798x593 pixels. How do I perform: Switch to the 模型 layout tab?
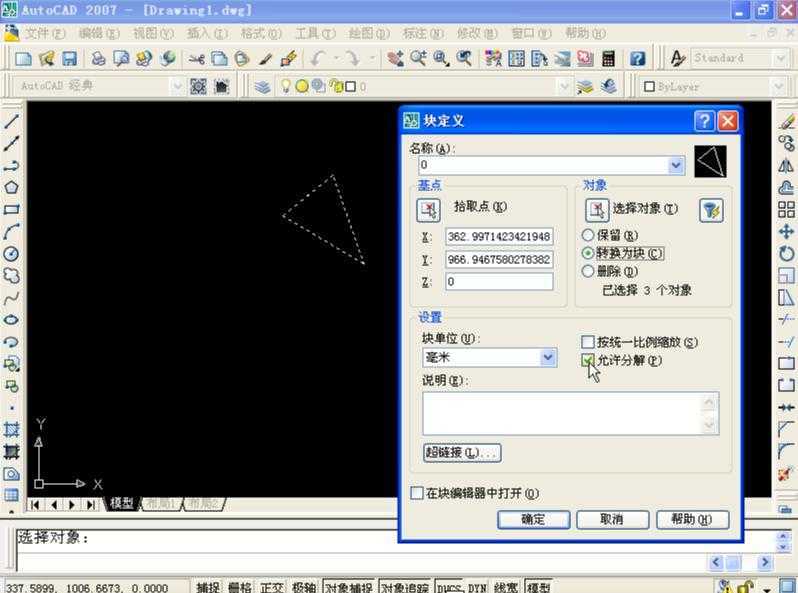click(122, 504)
